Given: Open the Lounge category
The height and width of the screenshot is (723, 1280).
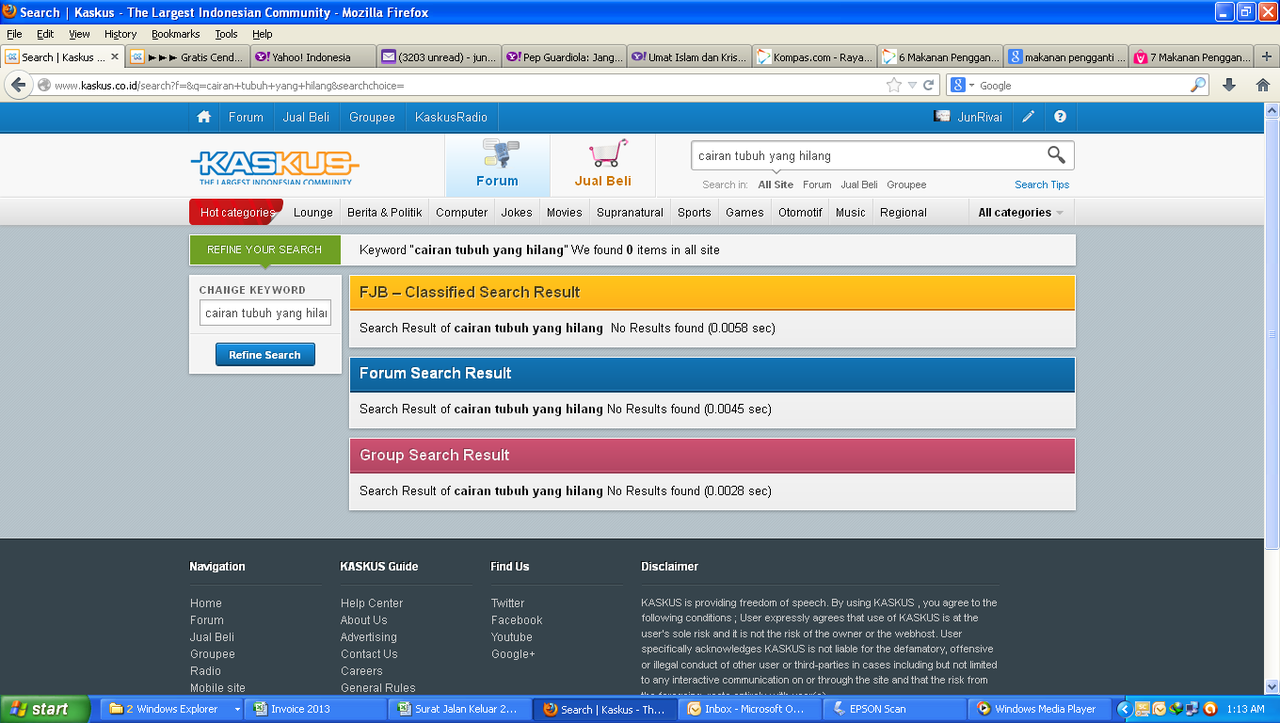Looking at the screenshot, I should (313, 212).
